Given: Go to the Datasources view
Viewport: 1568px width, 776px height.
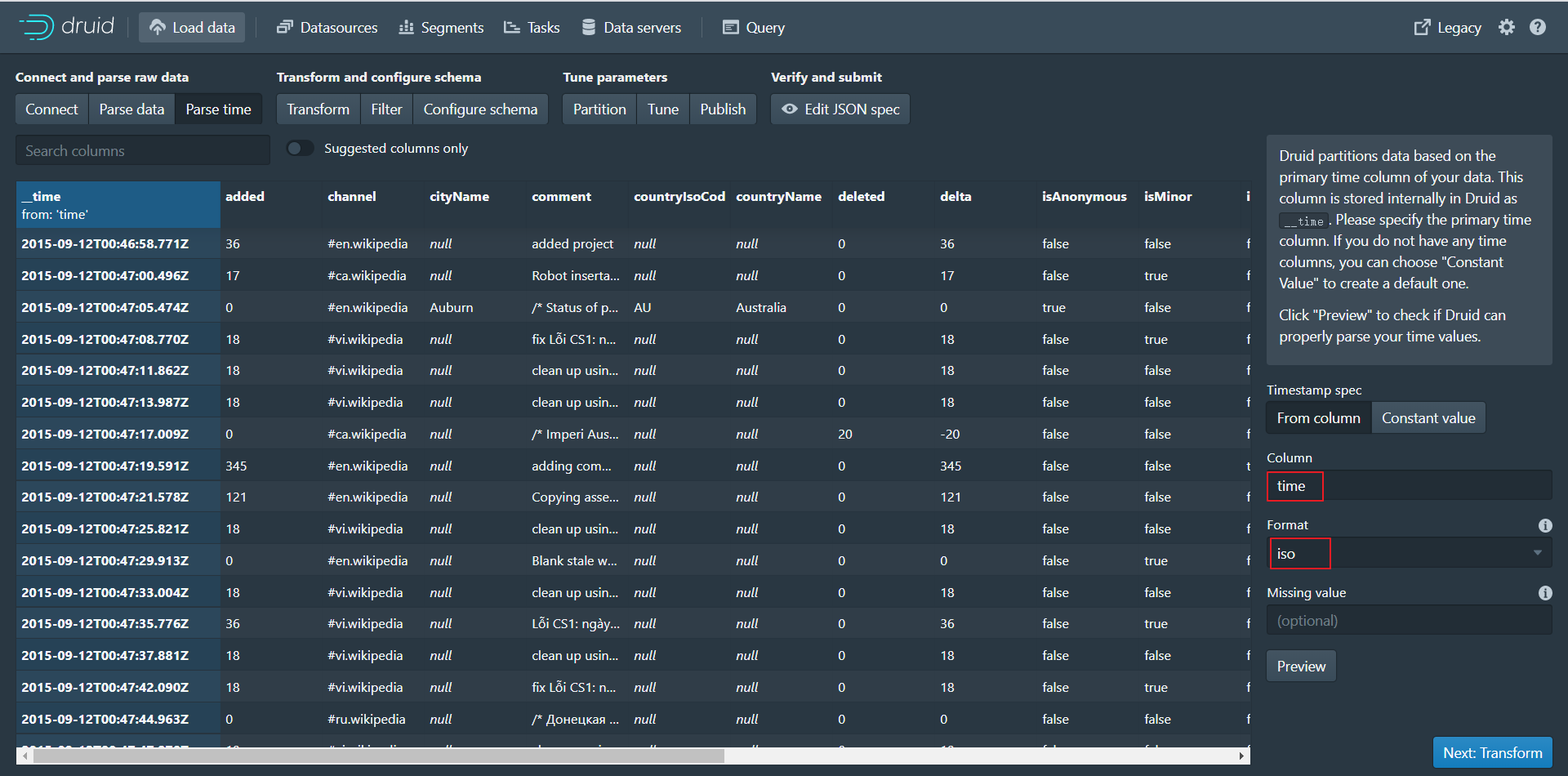Looking at the screenshot, I should point(327,28).
